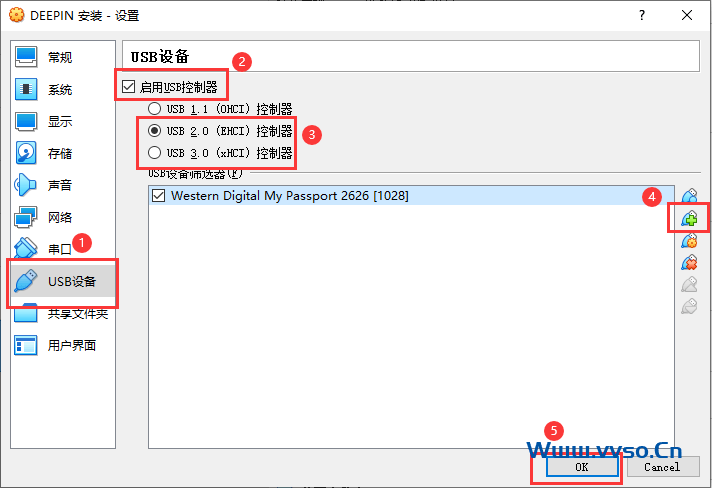Click the edit selected USB filter icon
Image resolution: width=712 pixels, height=488 pixels.
[x=689, y=240]
